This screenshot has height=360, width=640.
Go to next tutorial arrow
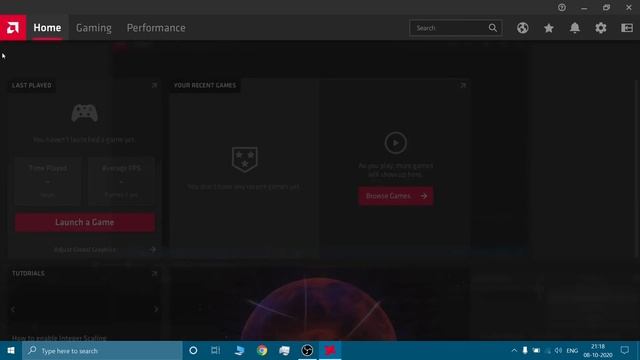[156, 309]
